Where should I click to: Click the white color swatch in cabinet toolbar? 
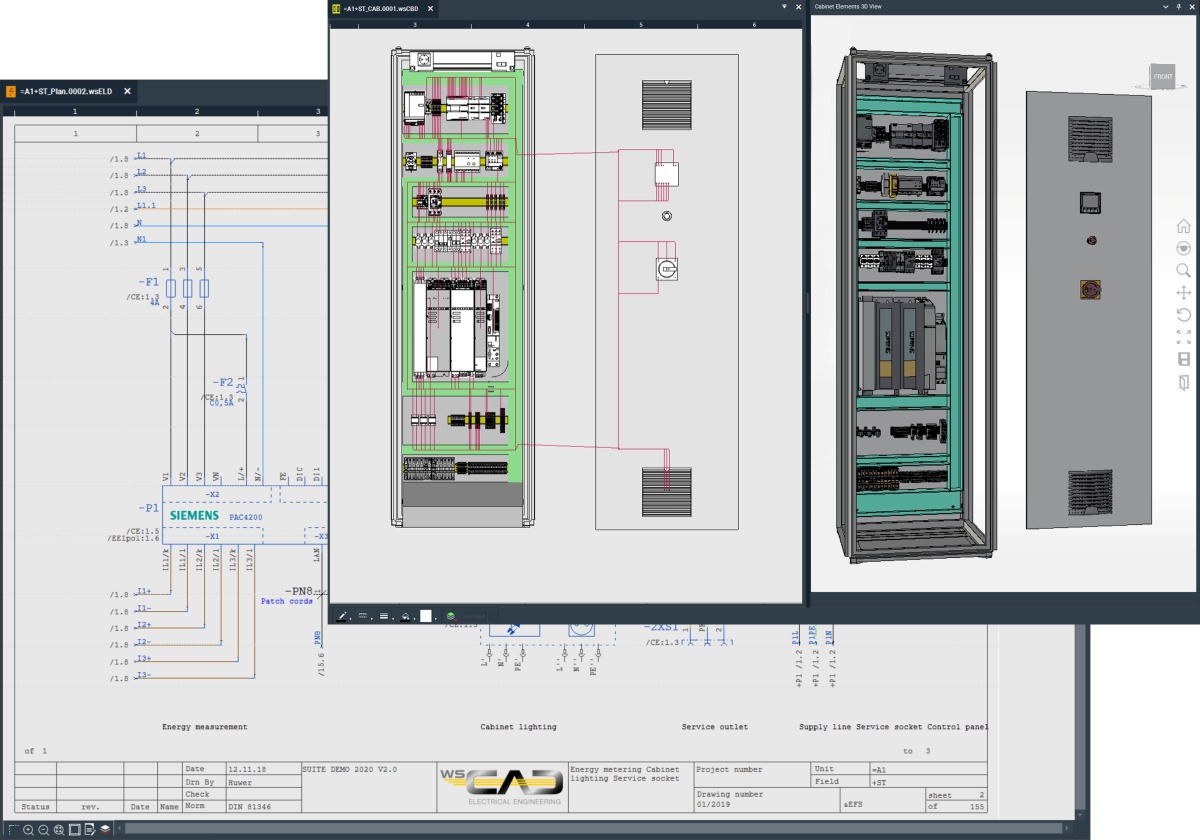coord(426,616)
